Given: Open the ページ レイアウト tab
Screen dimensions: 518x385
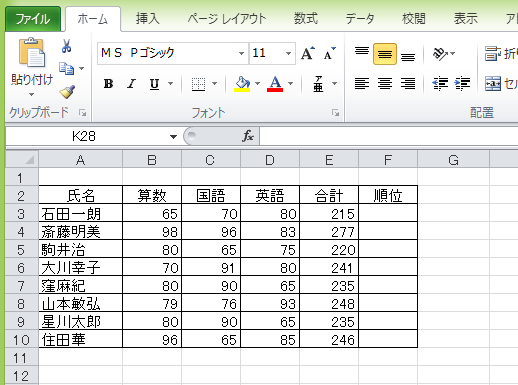Looking at the screenshot, I should [x=227, y=19].
